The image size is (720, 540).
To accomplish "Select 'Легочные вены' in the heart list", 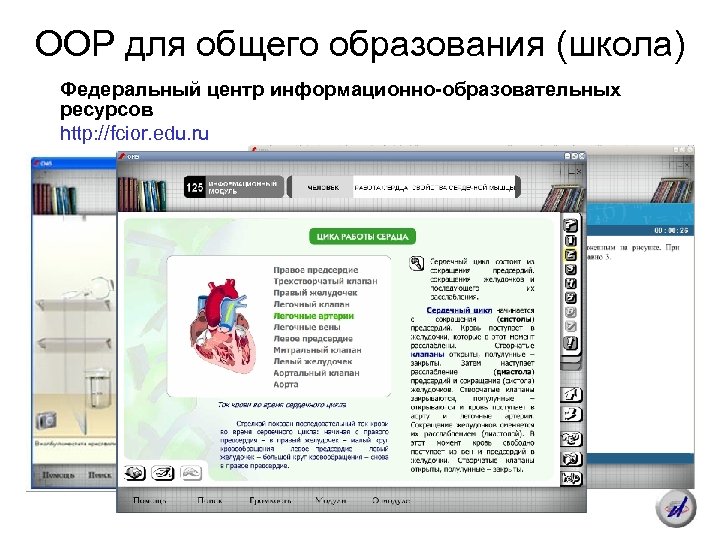I will coord(307,327).
